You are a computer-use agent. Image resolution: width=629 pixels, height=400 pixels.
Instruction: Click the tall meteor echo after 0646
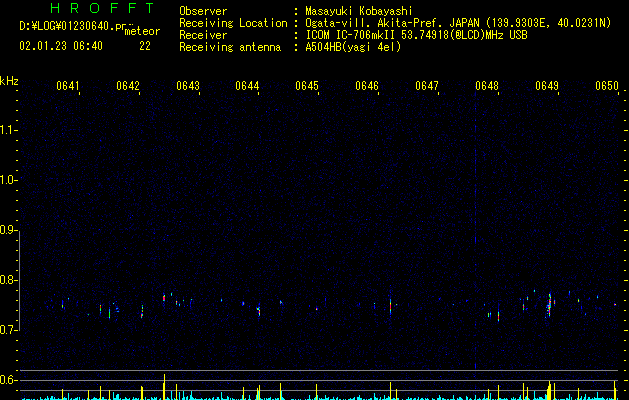390,307
